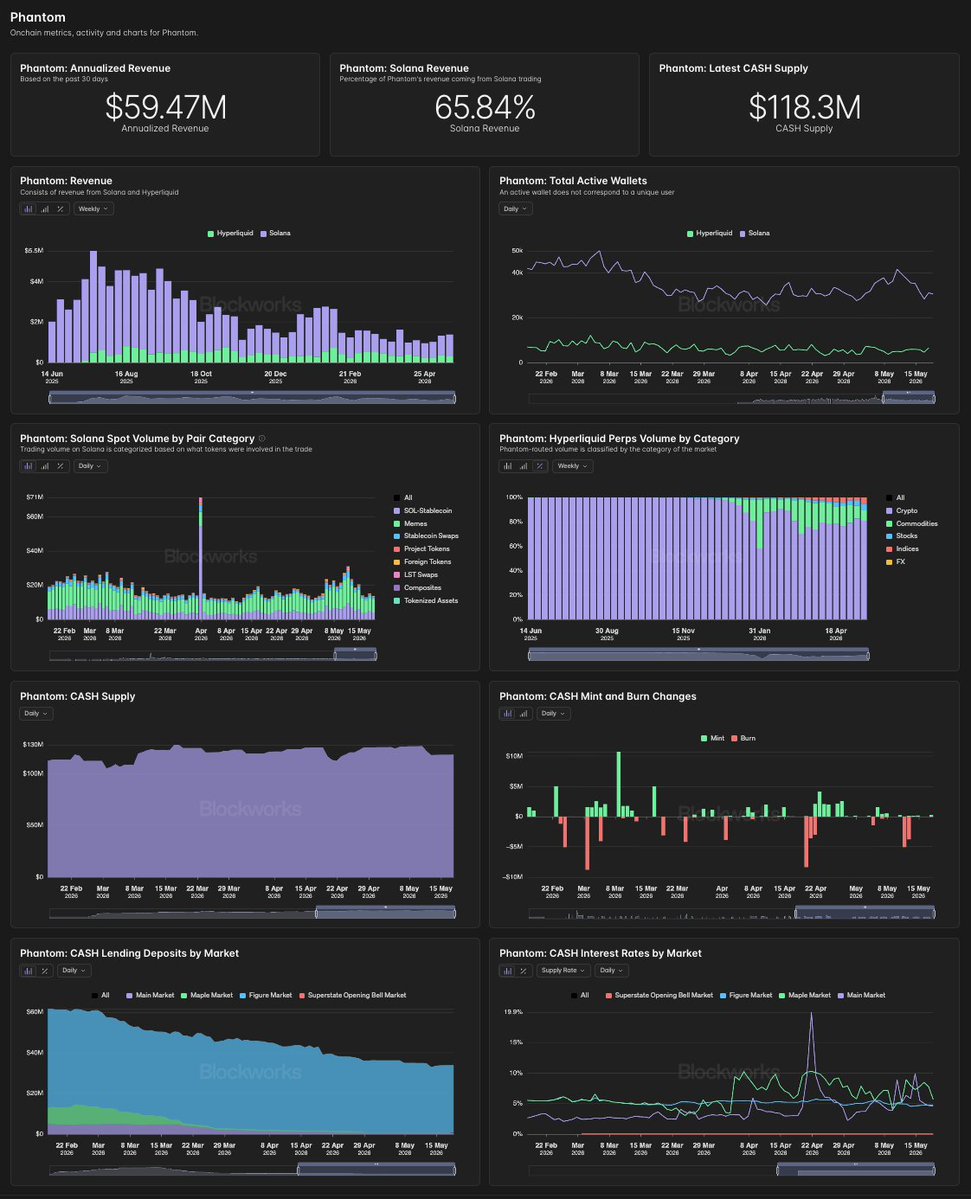Switch Phantom: Revenue chart to percentage view

click(x=60, y=209)
